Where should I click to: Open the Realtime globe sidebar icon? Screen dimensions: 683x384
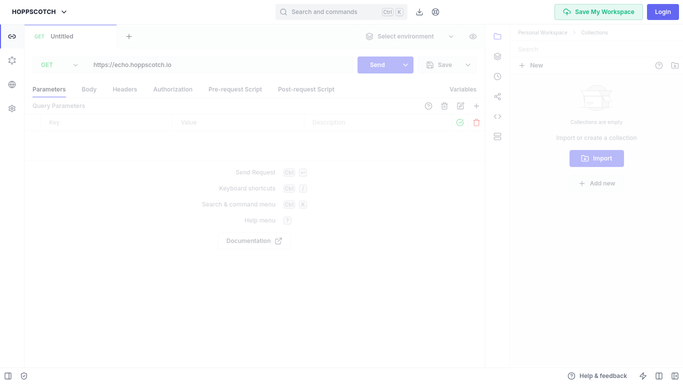pyautogui.click(x=12, y=84)
